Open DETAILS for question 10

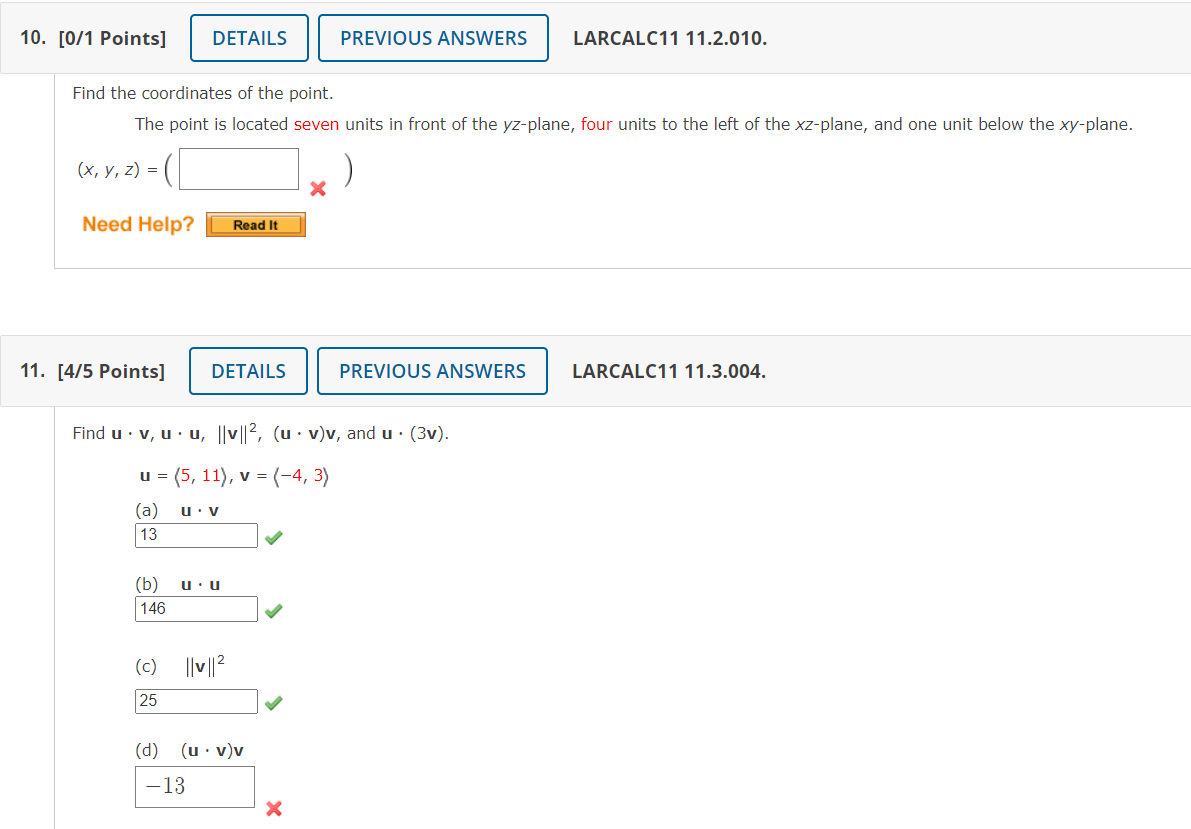[x=248, y=37]
